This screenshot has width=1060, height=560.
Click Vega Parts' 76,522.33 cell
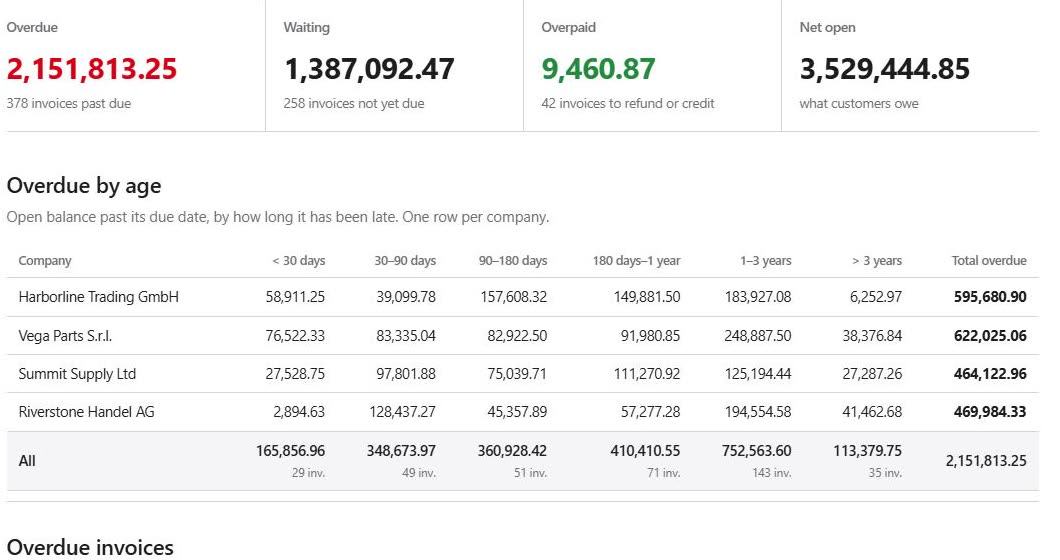pyautogui.click(x=295, y=336)
